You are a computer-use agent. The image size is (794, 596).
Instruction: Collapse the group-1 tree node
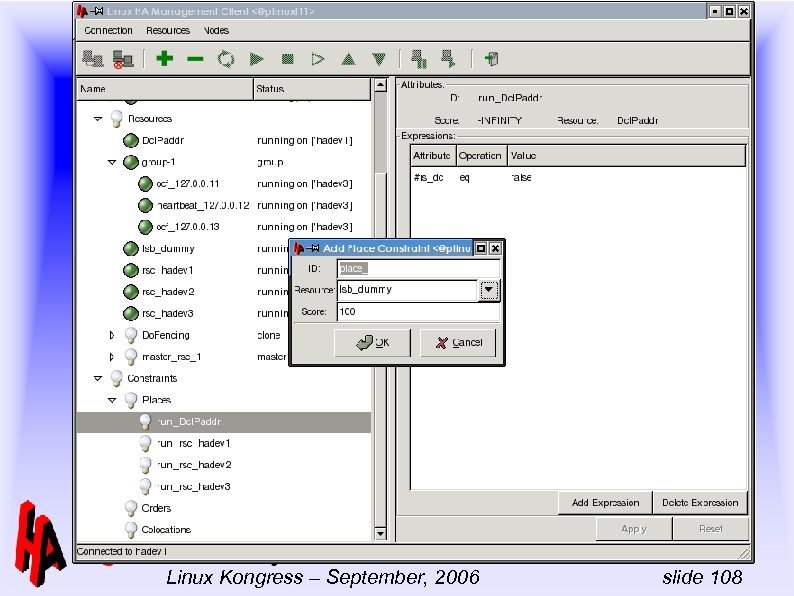click(112, 163)
